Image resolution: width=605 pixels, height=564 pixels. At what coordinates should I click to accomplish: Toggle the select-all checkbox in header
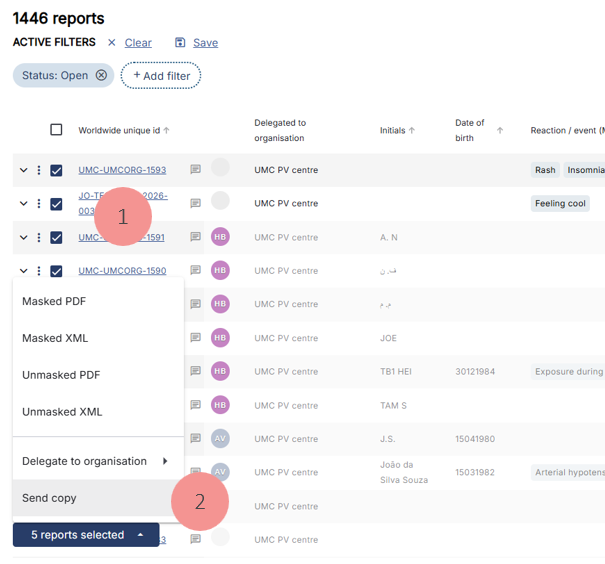(56, 130)
